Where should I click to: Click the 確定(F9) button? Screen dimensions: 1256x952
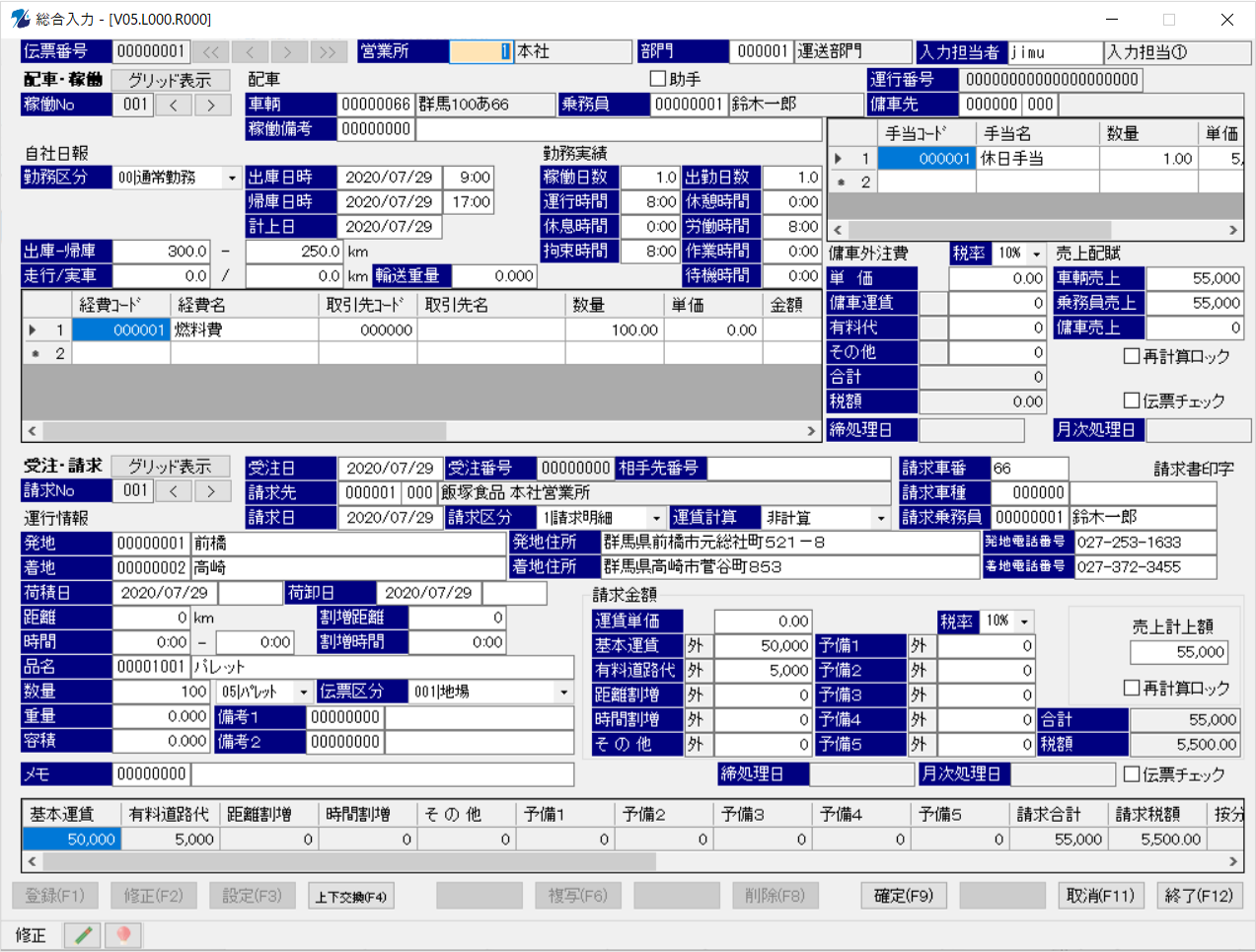coord(904,896)
